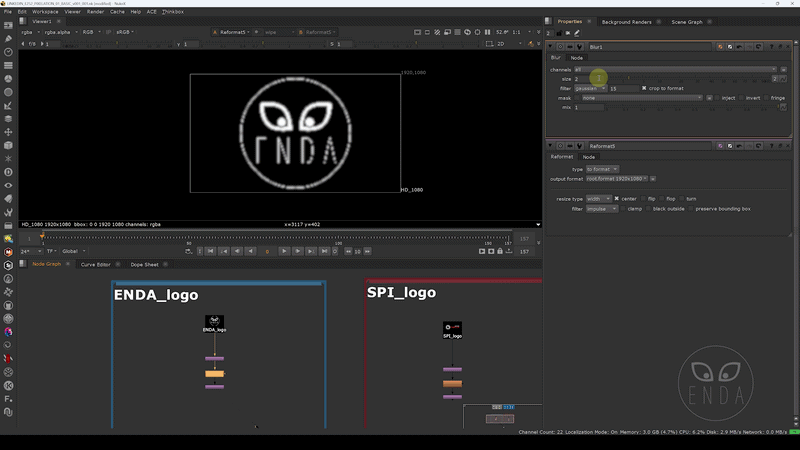Enable the flip checkbox
The image size is (800, 450).
(x=643, y=198)
